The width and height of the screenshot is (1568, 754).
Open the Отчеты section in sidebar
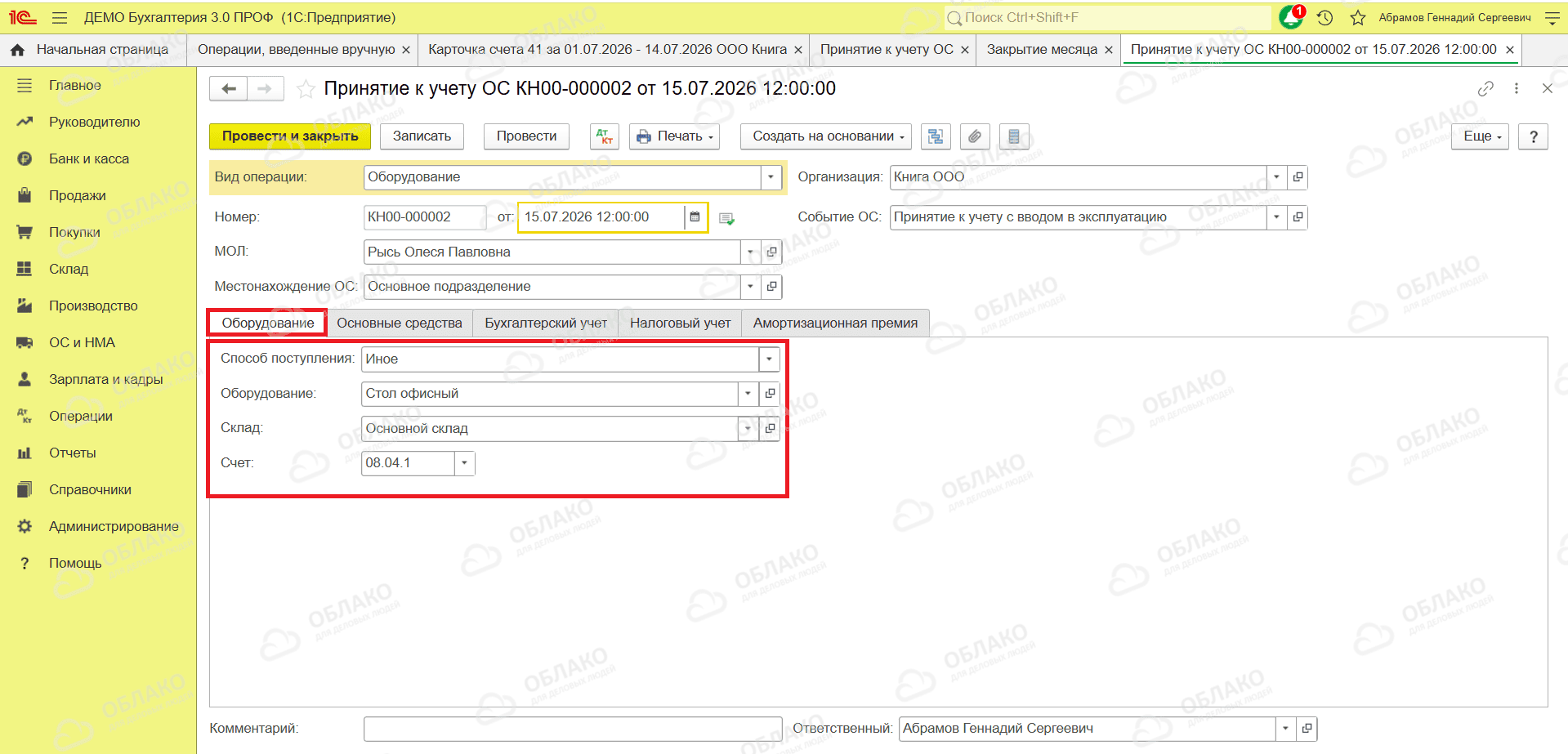[72, 453]
